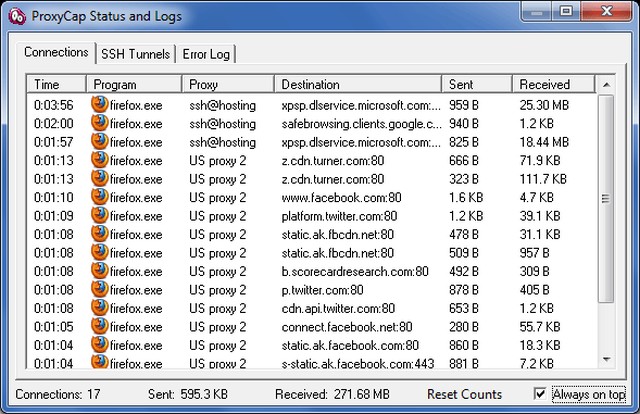
Task: Sort by the Time column header
Action: pos(56,84)
